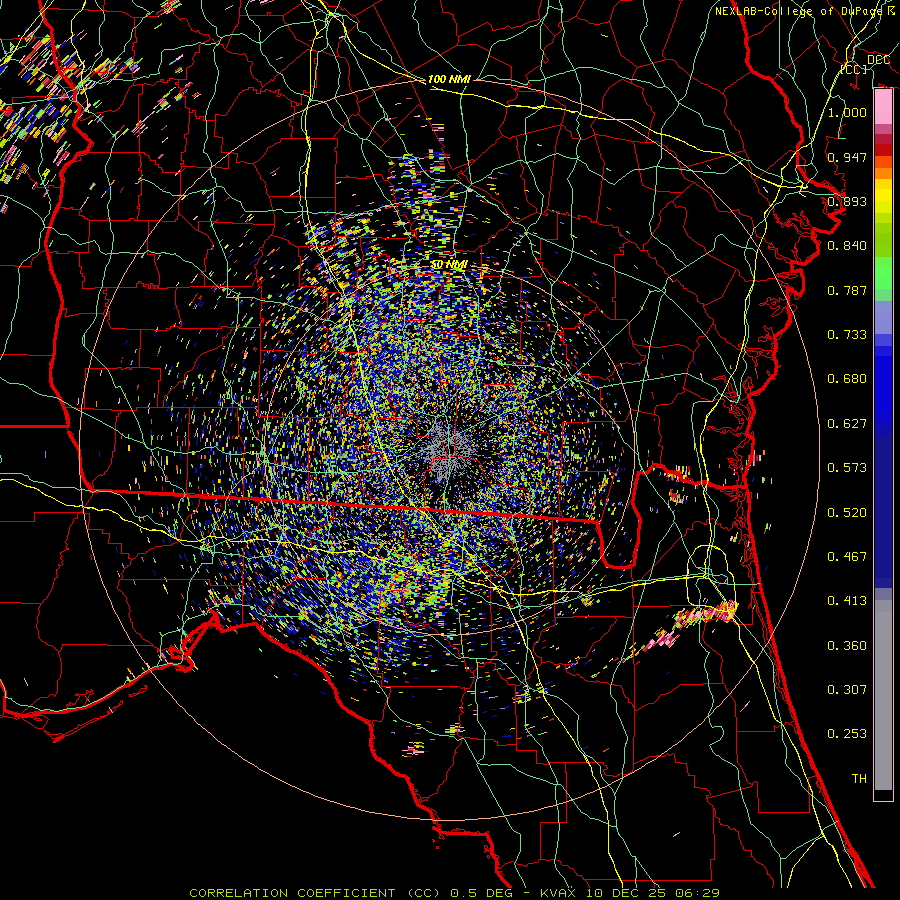Viewport: 900px width, 900px height.
Task: Select the 0.520 legend value
Action: point(847,513)
